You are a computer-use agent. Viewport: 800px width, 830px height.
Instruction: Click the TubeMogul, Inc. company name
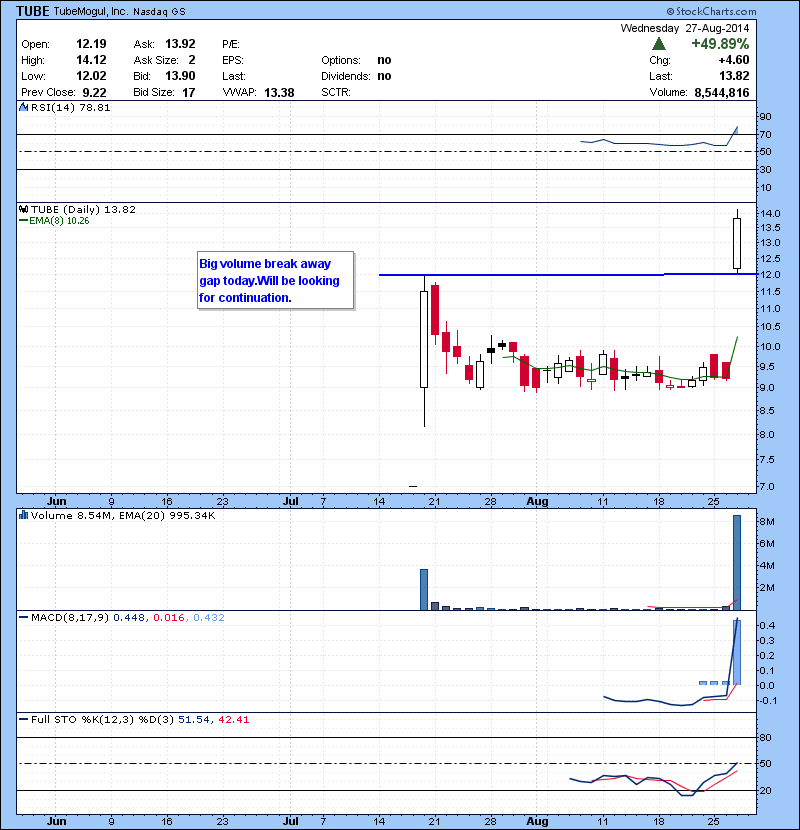(91, 11)
